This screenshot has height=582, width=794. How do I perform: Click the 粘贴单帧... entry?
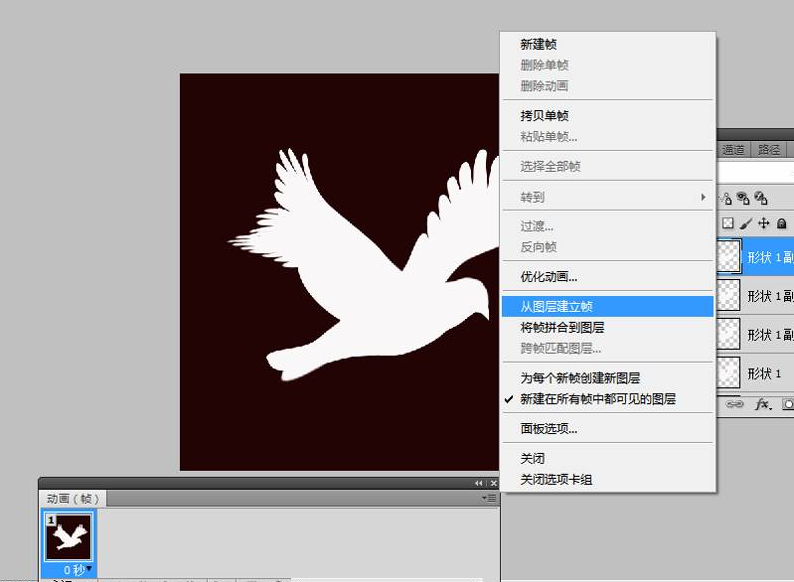click(x=607, y=136)
